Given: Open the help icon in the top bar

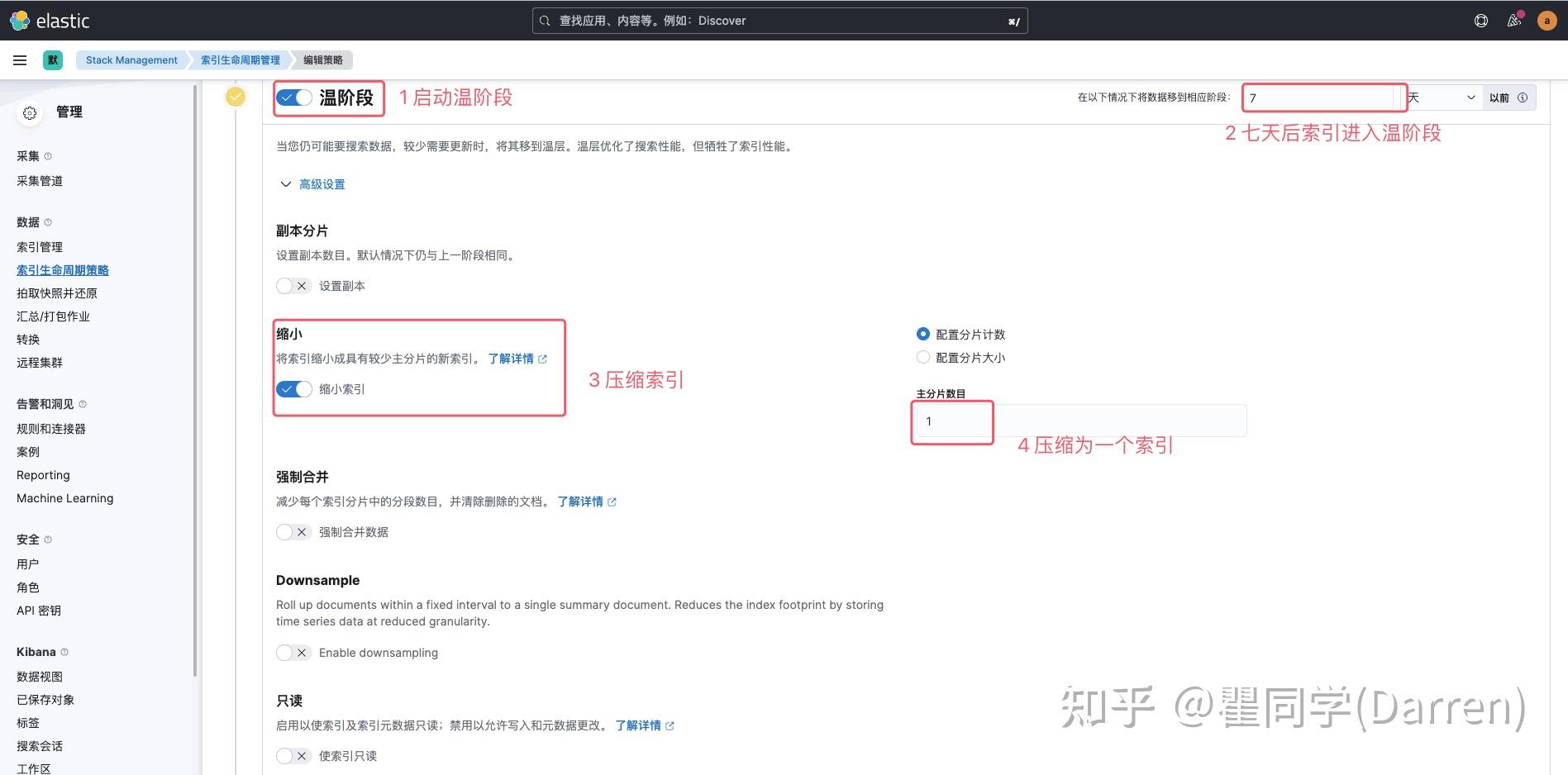Looking at the screenshot, I should 1480,21.
